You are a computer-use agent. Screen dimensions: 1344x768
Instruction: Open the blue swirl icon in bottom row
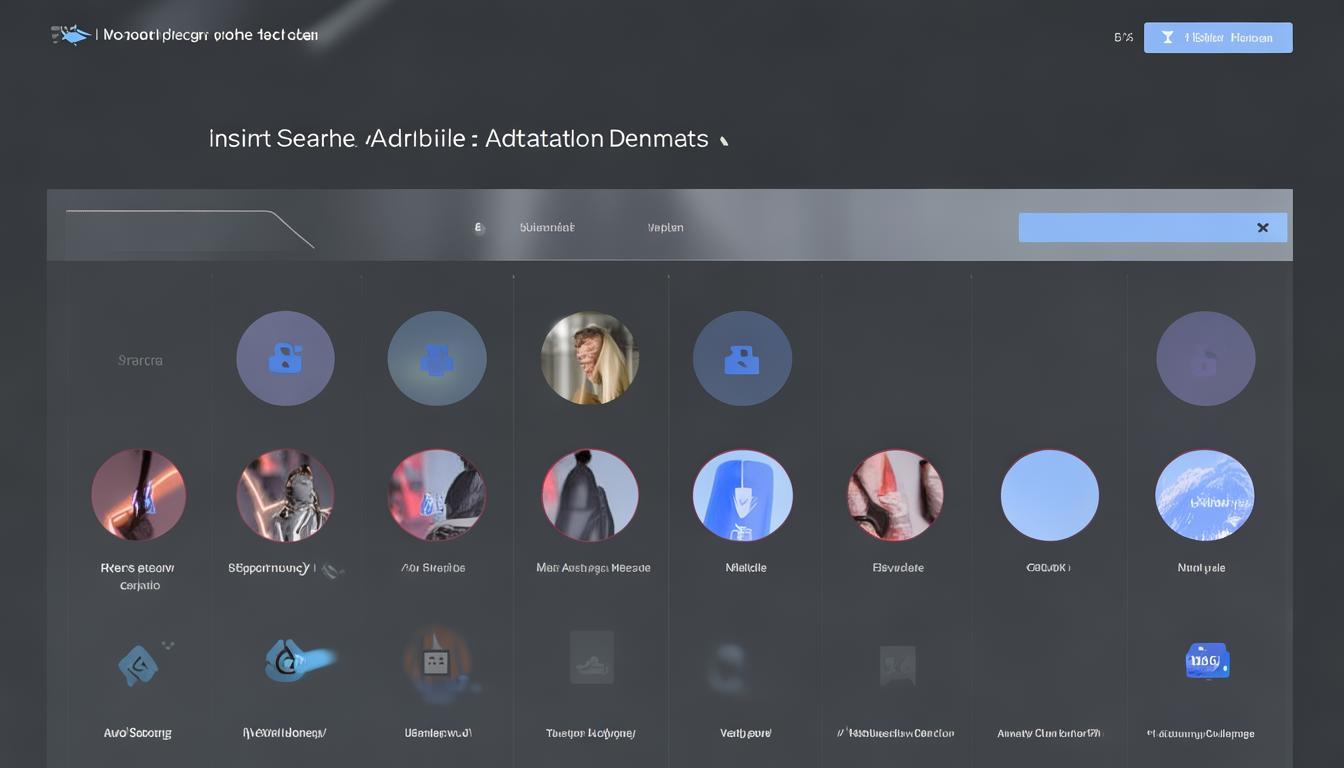[x=290, y=661]
